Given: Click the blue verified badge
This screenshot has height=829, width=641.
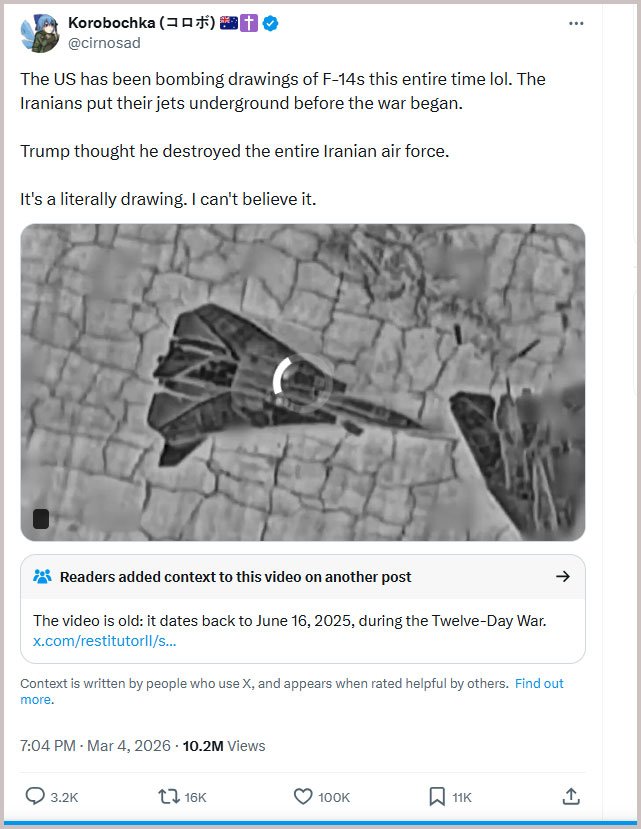Looking at the screenshot, I should click(271, 23).
